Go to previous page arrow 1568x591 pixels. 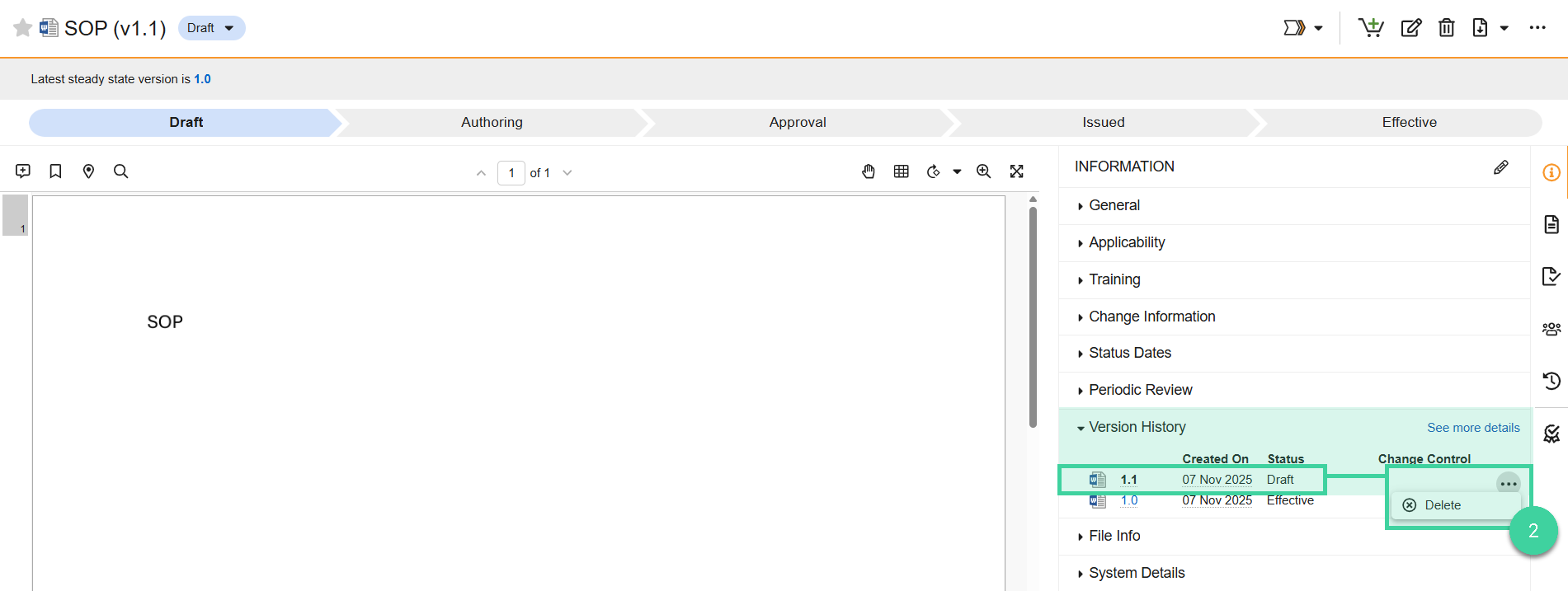[481, 173]
